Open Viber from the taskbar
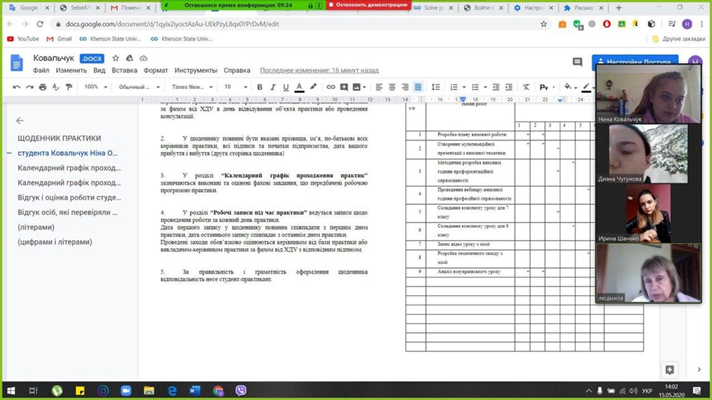 tap(241, 390)
